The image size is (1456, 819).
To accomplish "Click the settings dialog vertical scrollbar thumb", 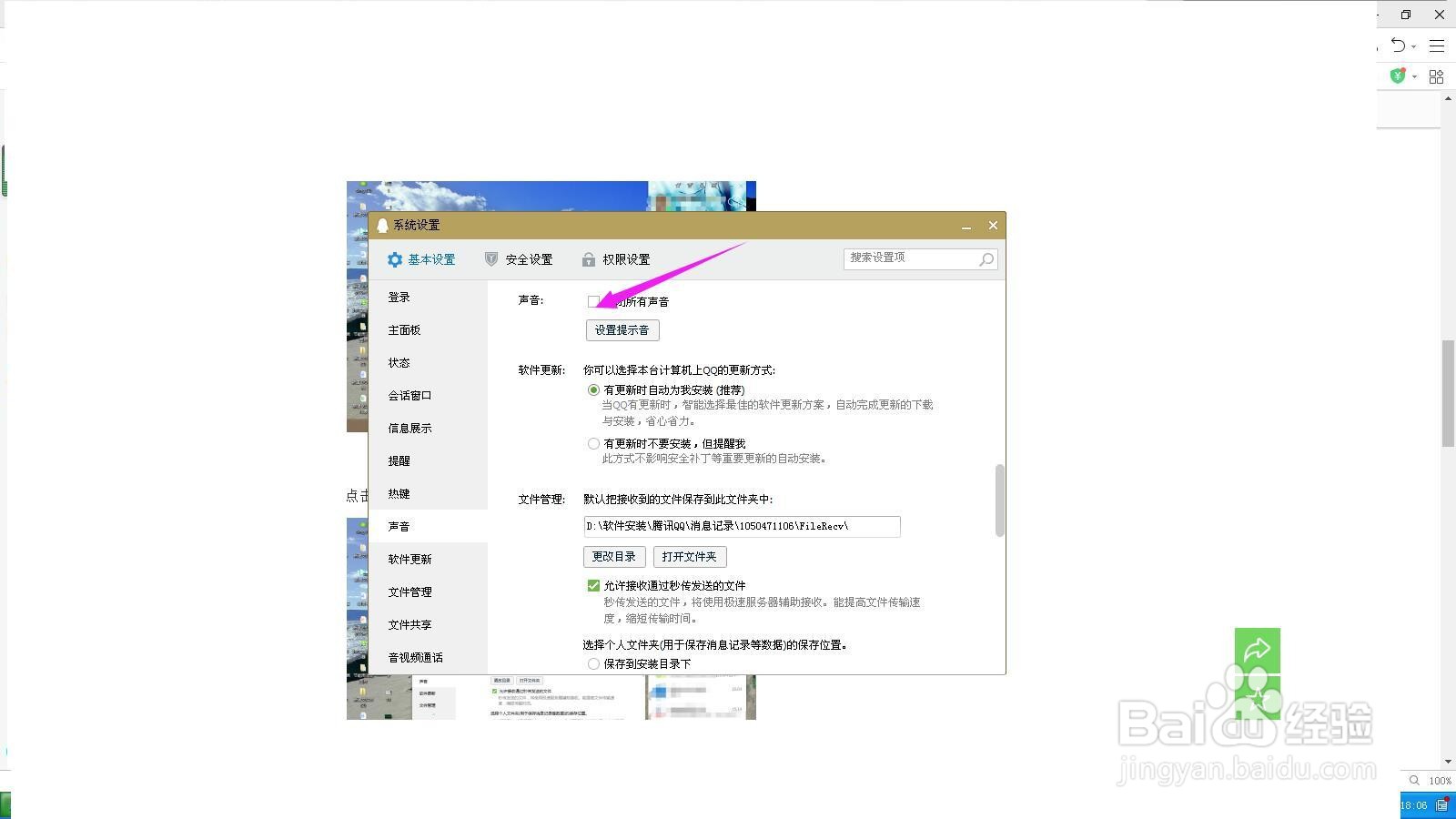I will [x=1000, y=500].
